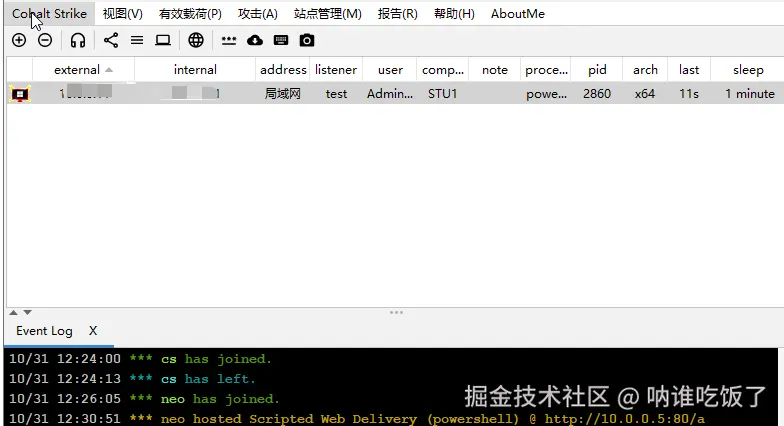
Task: Select the STU1 computer cell
Action: coord(442,94)
